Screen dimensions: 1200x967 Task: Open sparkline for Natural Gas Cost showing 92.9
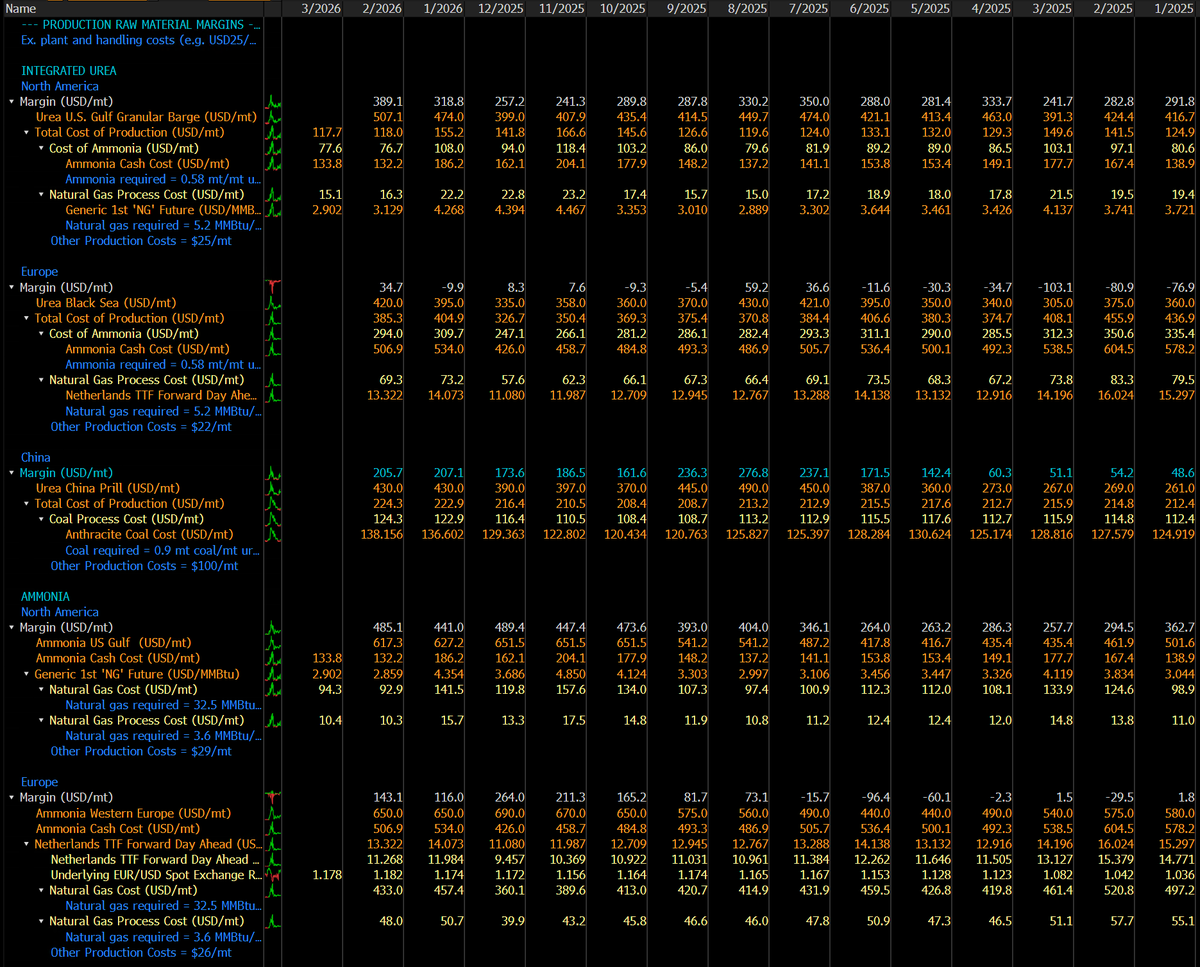tap(273, 689)
